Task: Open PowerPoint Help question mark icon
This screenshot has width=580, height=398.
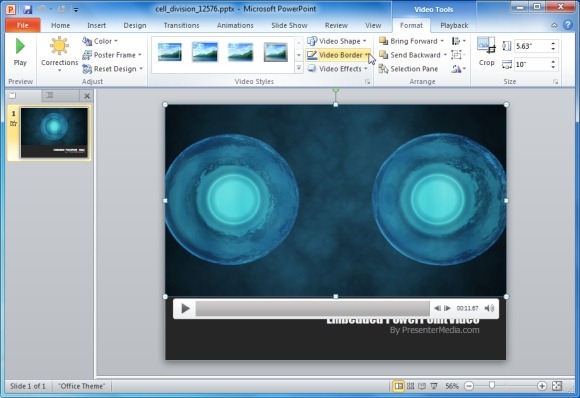Action: coord(568,25)
